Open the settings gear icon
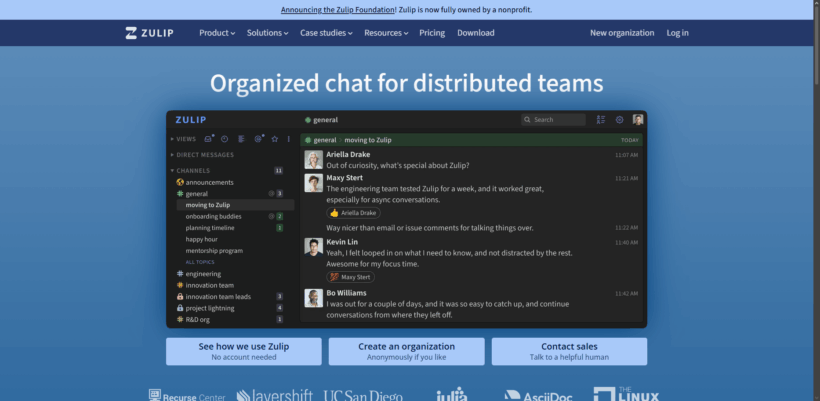Image resolution: width=820 pixels, height=401 pixels. pos(619,120)
